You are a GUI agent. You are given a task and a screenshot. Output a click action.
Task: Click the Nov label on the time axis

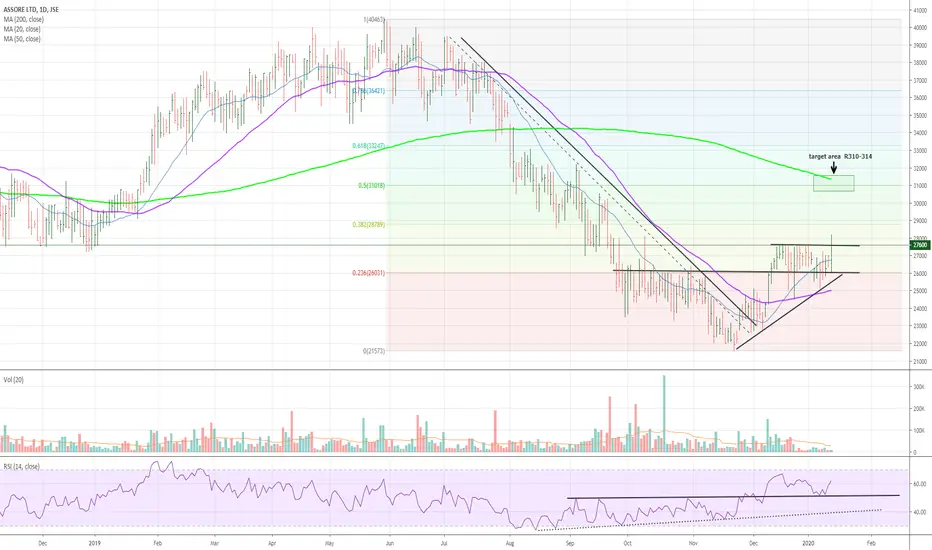pos(692,543)
